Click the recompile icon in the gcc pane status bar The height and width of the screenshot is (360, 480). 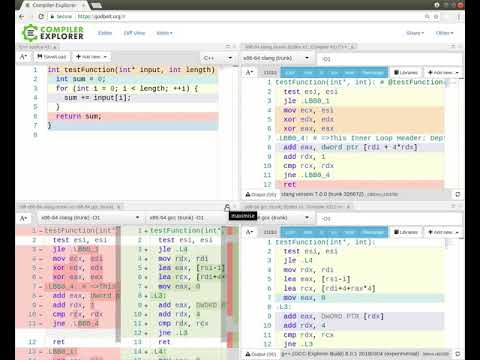[x=458, y=354]
